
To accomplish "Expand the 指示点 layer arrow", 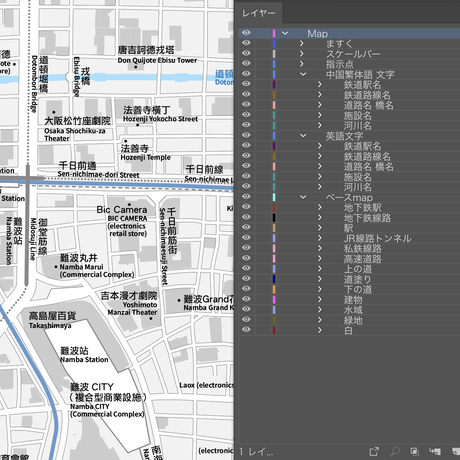I will [x=302, y=63].
